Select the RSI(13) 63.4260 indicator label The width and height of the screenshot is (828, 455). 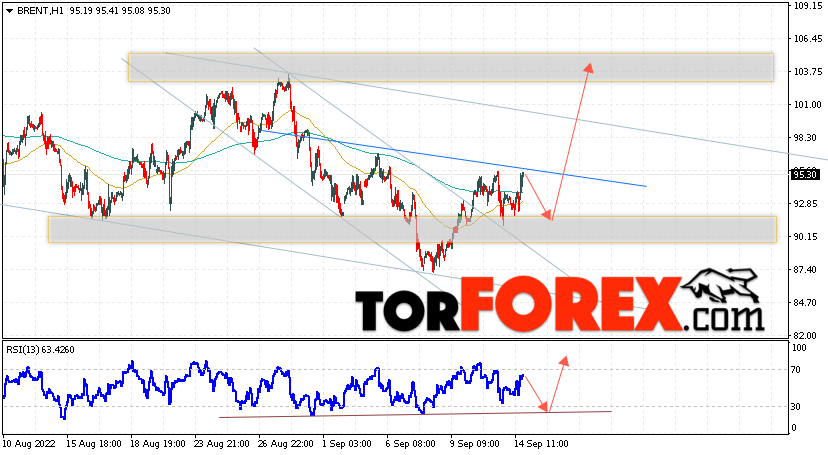click(x=40, y=349)
